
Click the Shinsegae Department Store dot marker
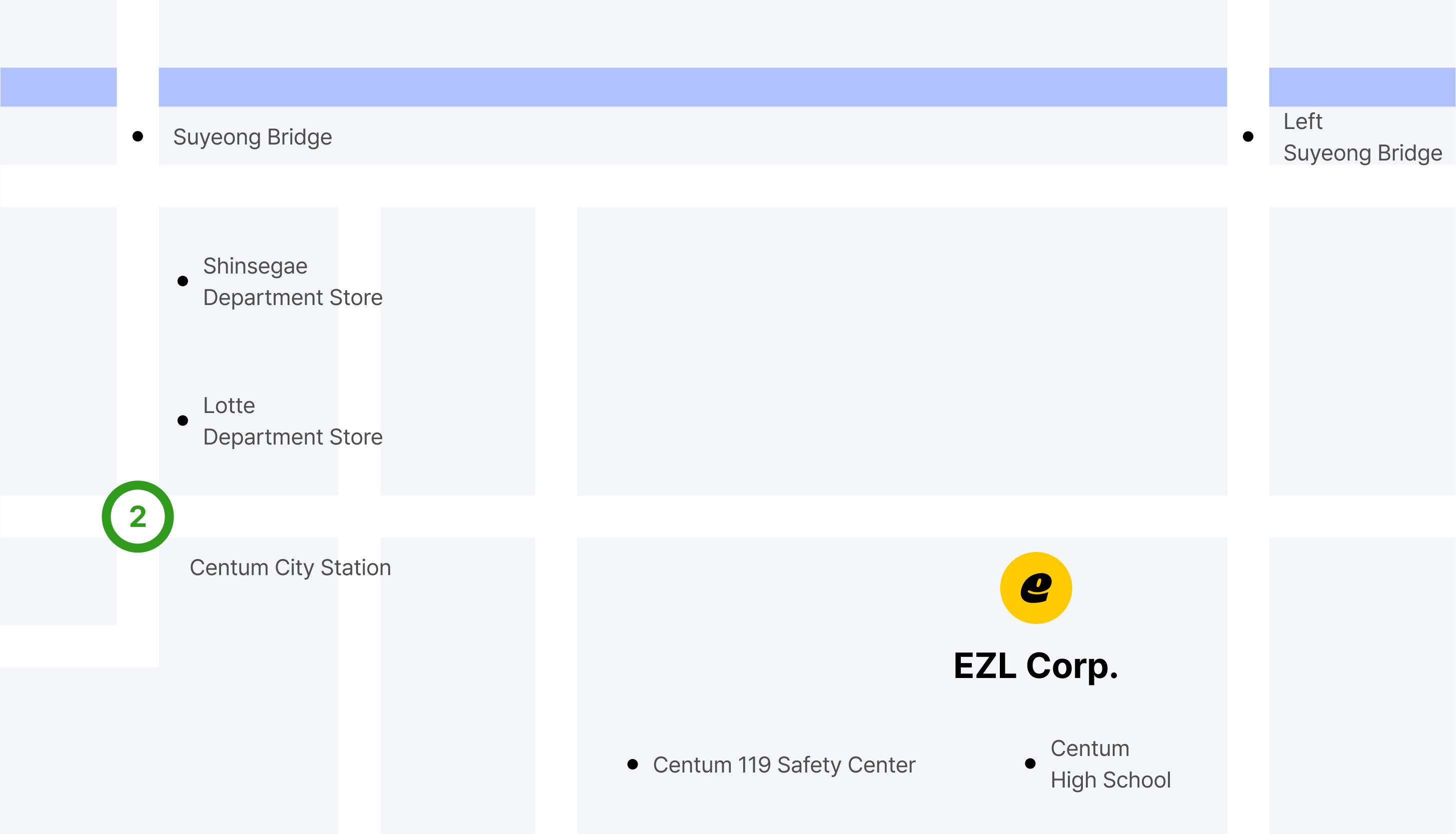[x=183, y=281]
